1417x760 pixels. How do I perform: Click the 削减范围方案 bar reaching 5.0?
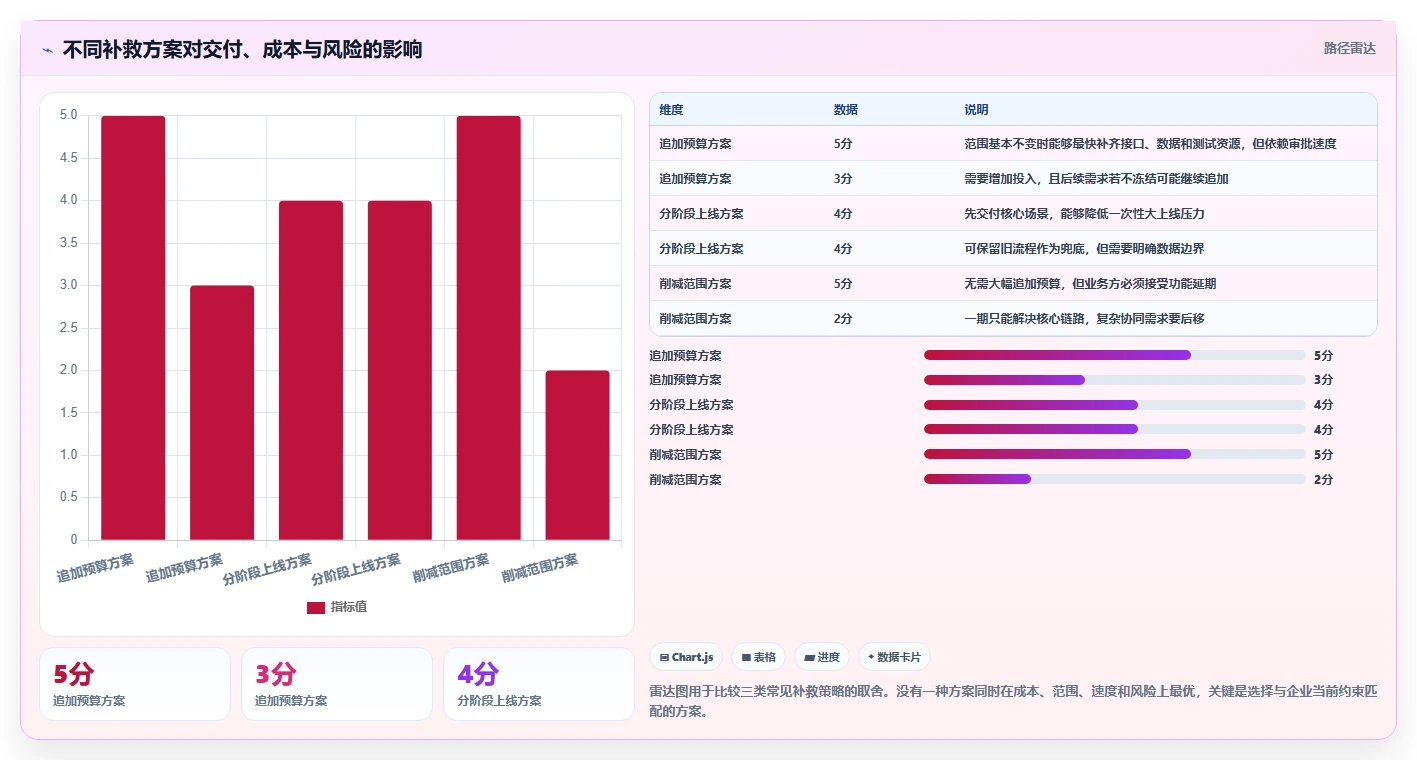[x=489, y=328]
